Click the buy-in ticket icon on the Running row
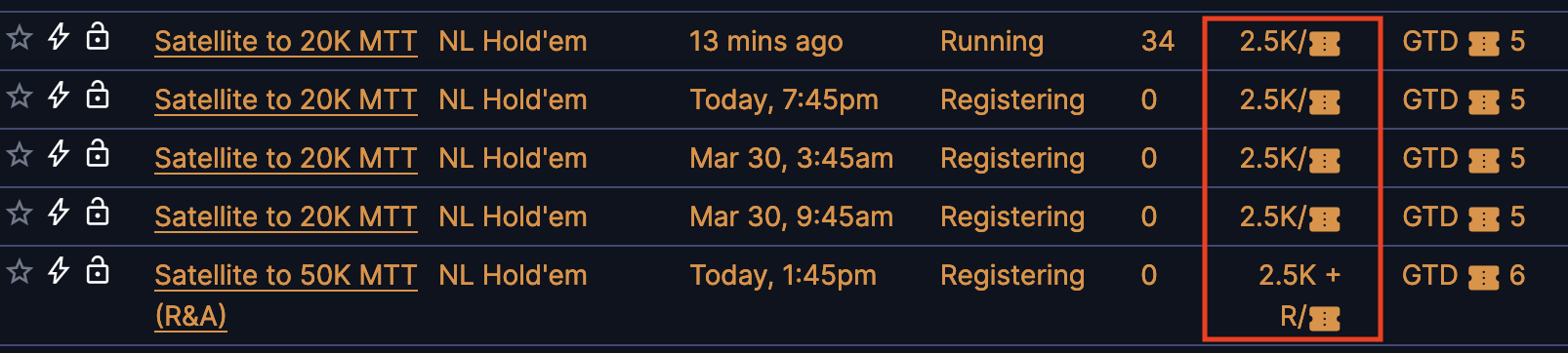Viewport: 1568px width, 353px height. 1324,44
